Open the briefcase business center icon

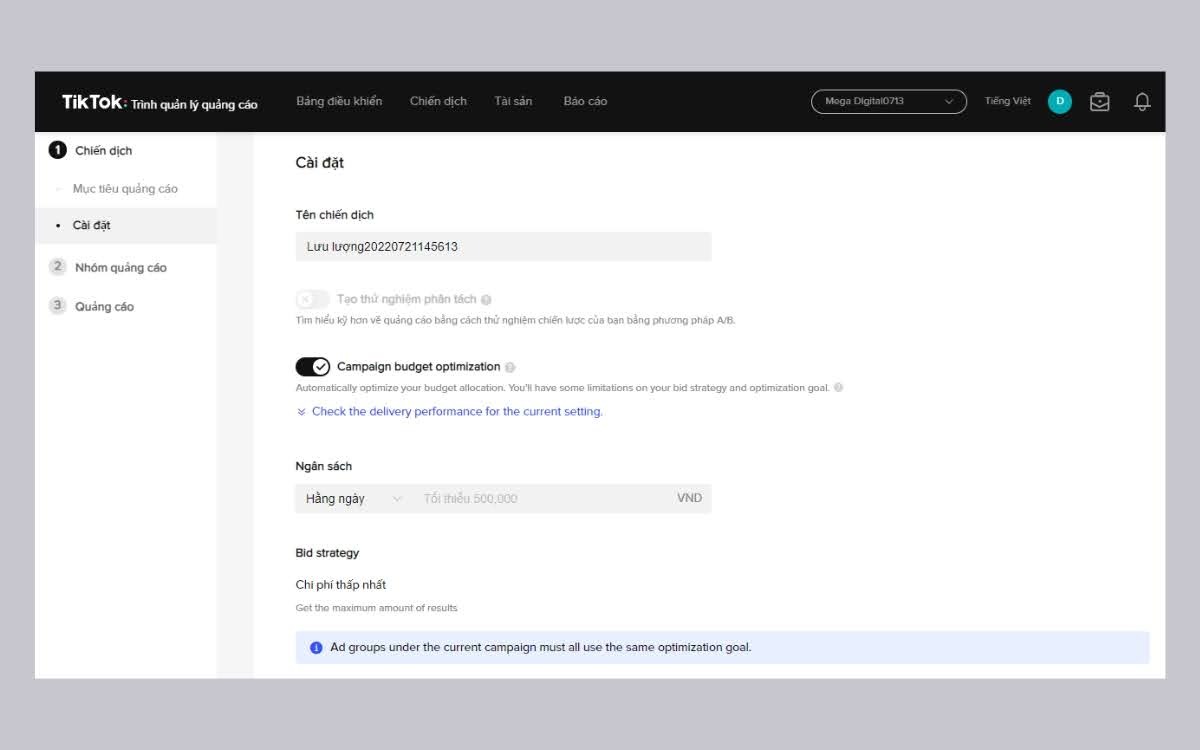click(x=1099, y=102)
